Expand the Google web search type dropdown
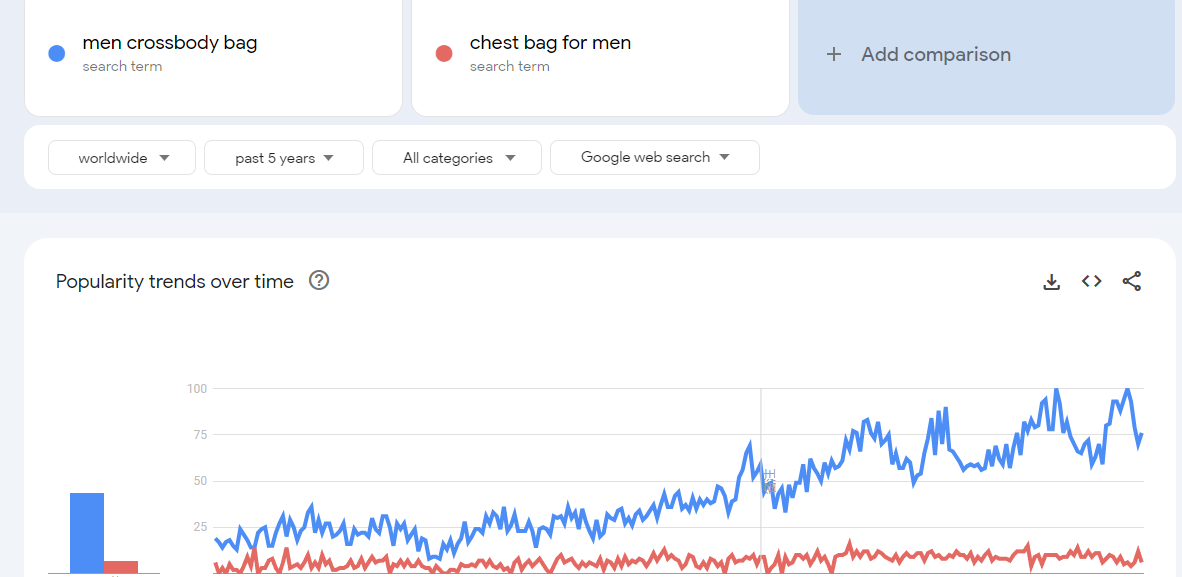 (655, 157)
